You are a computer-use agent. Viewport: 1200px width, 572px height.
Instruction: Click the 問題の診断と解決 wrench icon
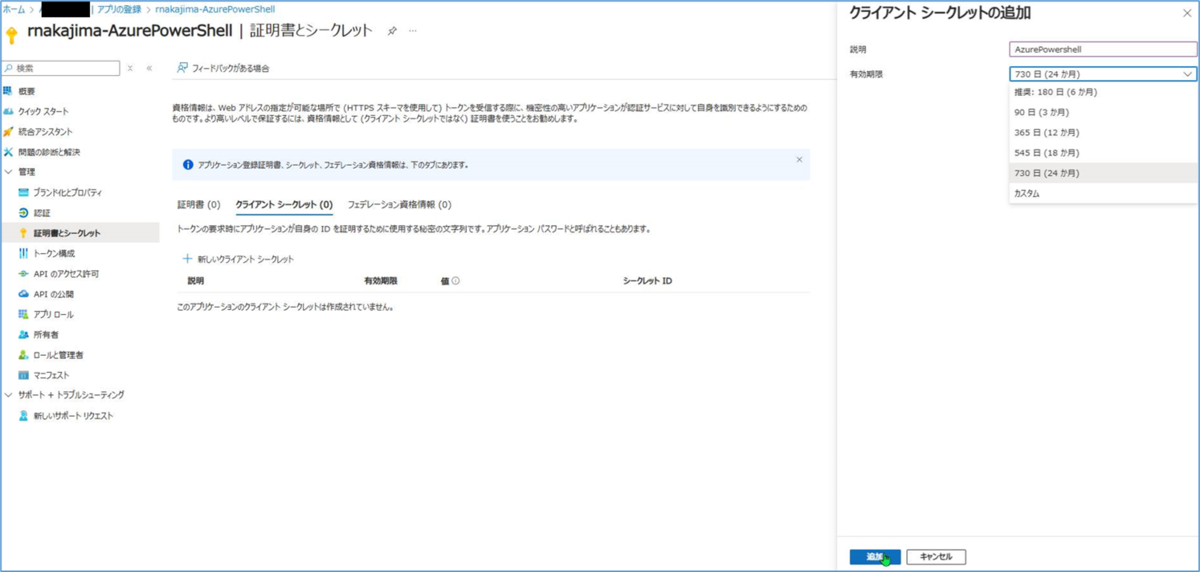8,152
